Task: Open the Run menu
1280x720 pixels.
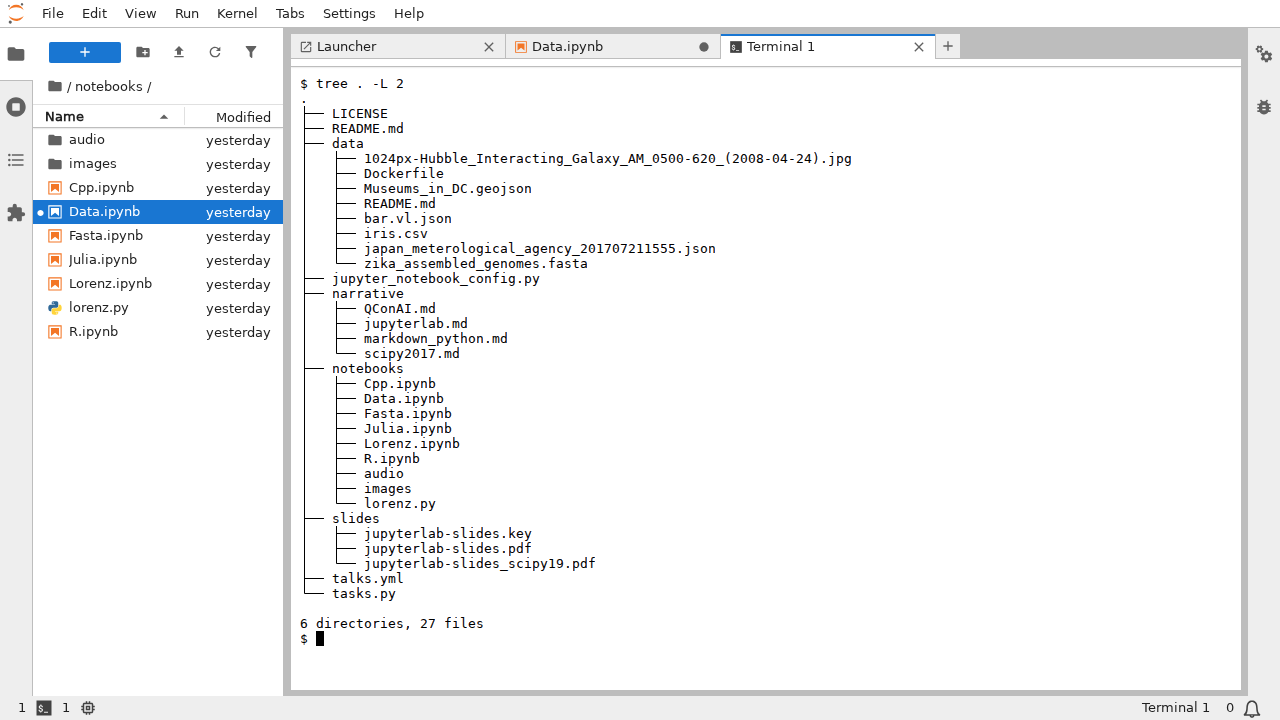Action: tap(187, 13)
